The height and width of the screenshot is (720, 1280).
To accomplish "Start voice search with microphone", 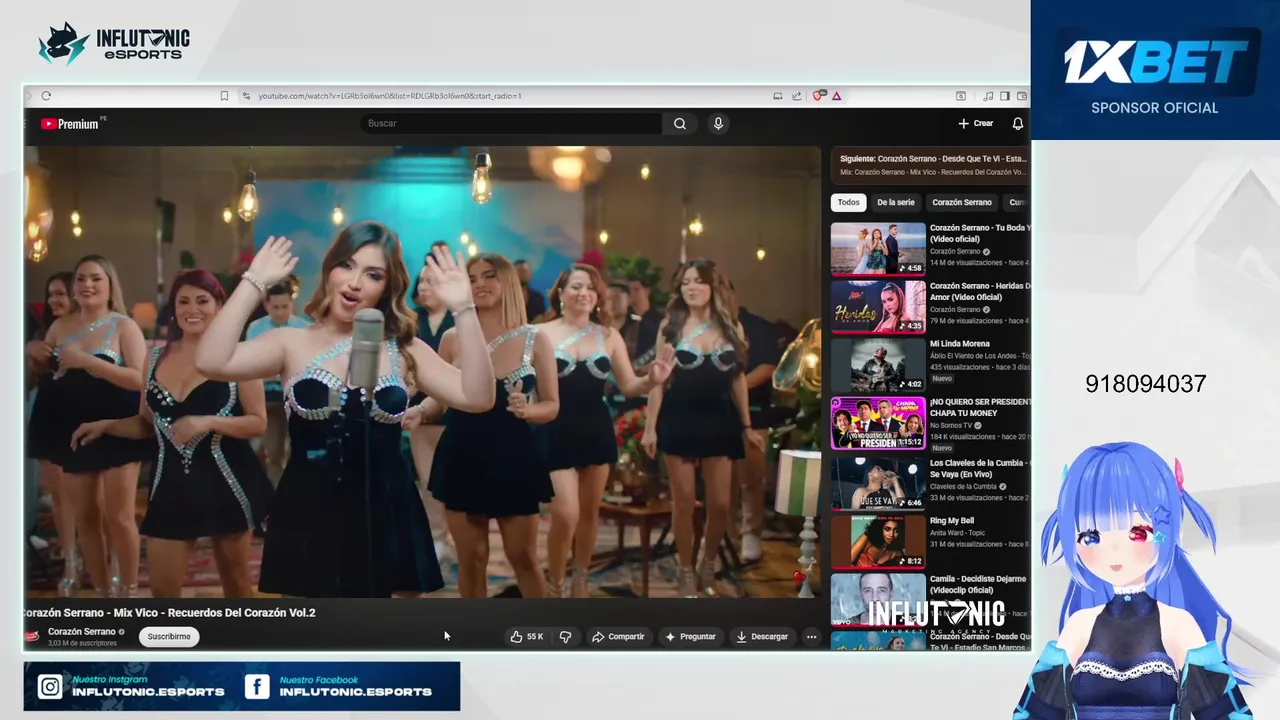I will 717,123.
